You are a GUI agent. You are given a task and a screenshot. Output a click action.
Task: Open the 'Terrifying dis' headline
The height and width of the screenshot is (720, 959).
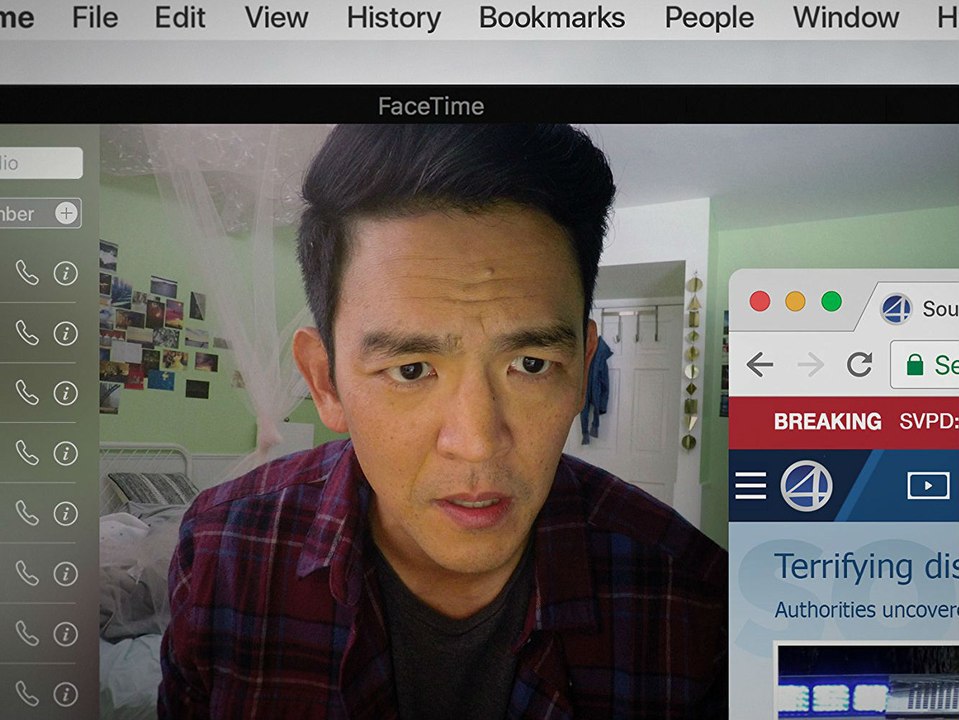pos(866,567)
